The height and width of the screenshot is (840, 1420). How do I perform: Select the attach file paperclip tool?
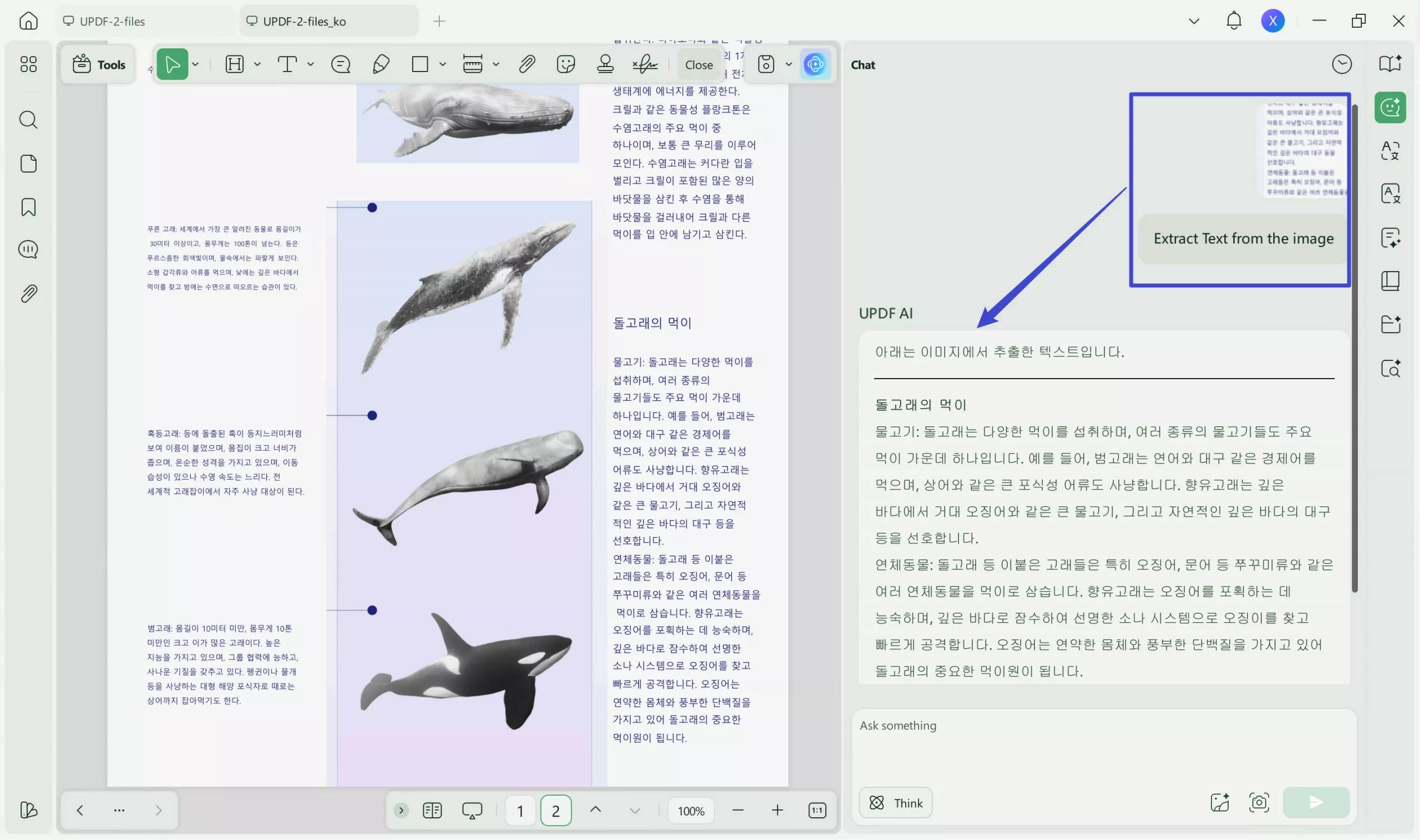point(527,64)
